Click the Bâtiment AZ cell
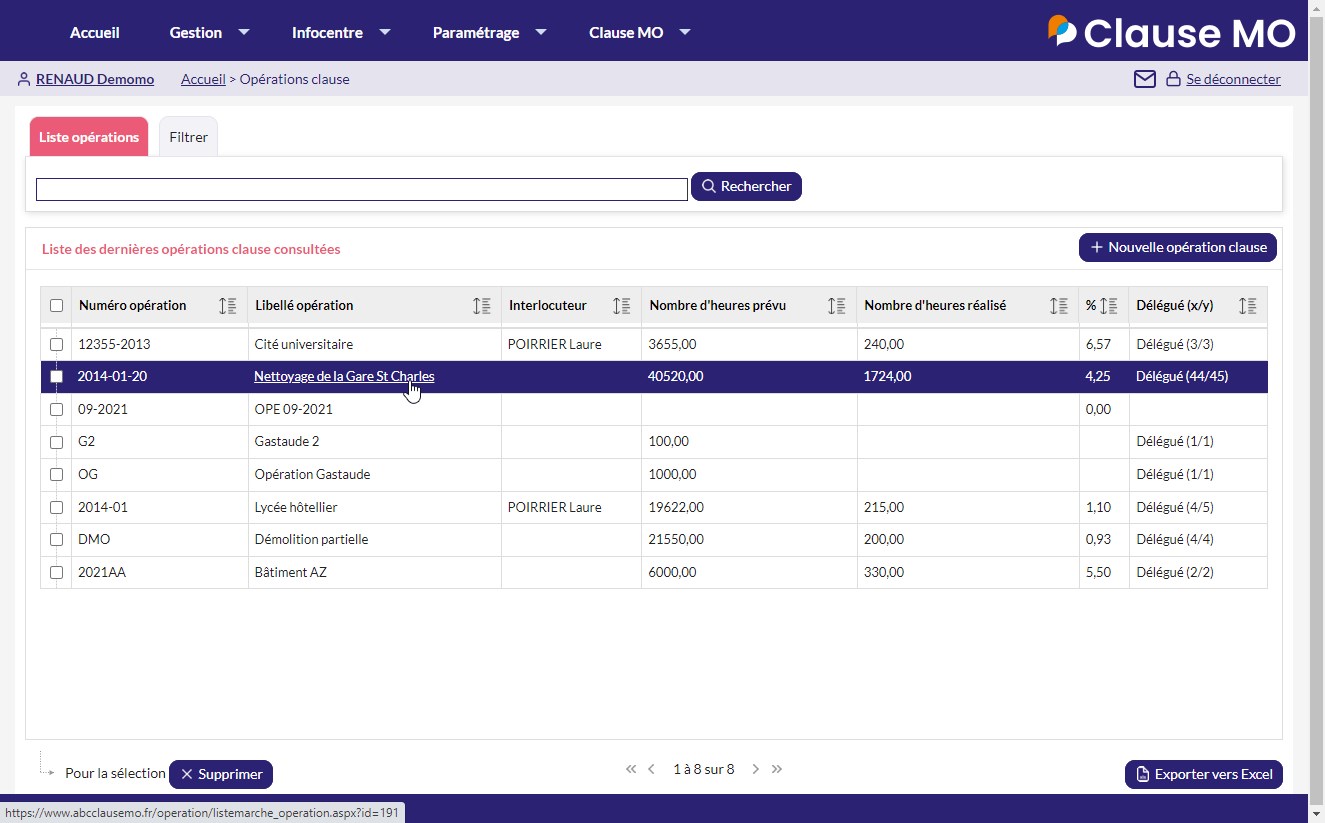 click(375, 573)
